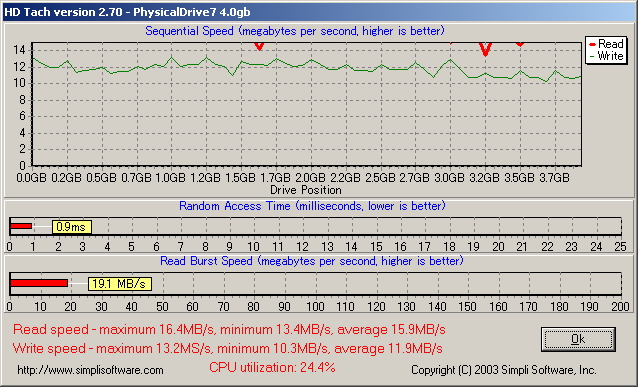Screen dimensions: 638x387
Task: Click the Read Burst Speed heading
Action: 312,261
